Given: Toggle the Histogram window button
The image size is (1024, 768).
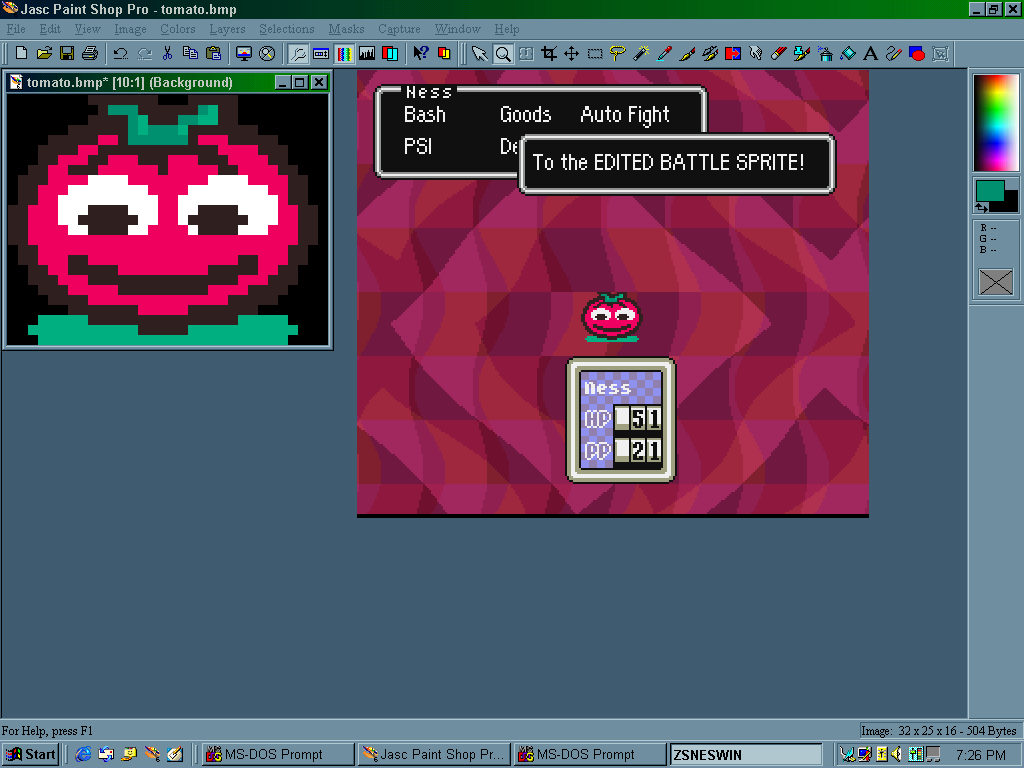Looking at the screenshot, I should pyautogui.click(x=367, y=53).
